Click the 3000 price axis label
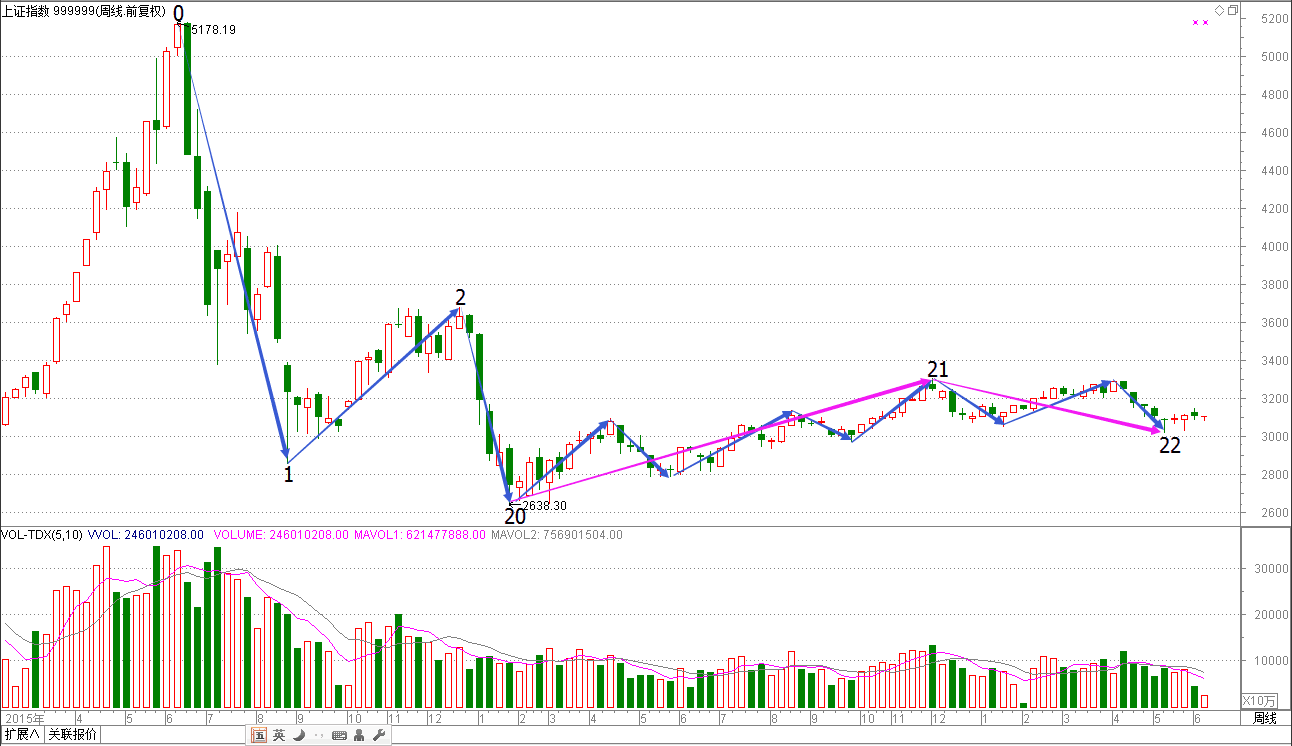The image size is (1292, 746). tap(1274, 437)
